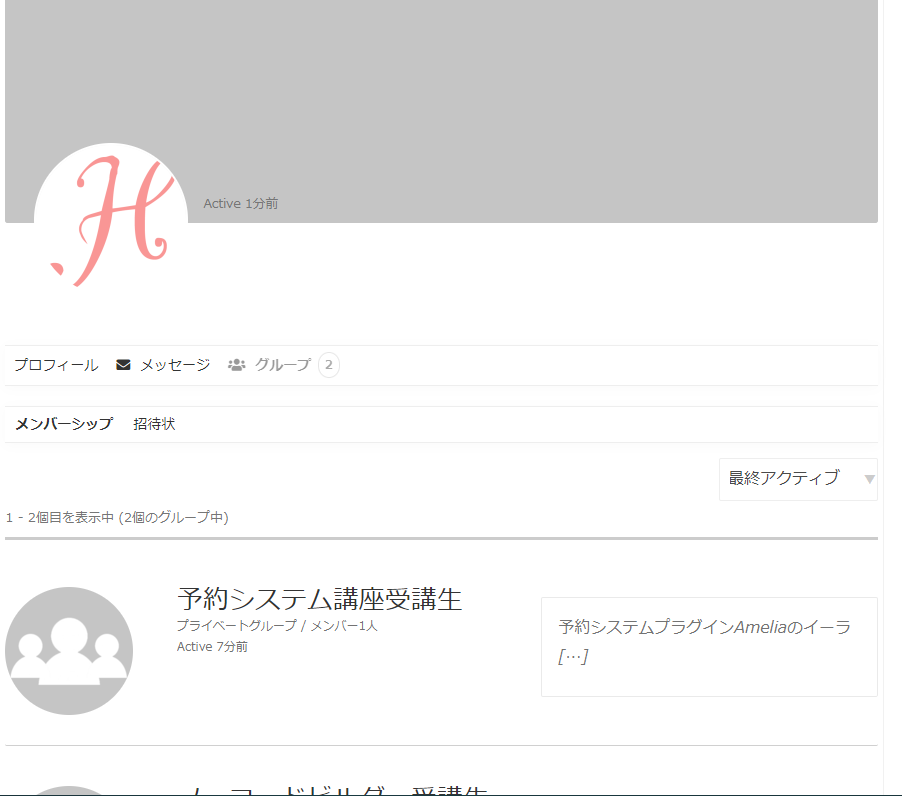Click the cut-off second group title
The image size is (902, 796).
click(332, 789)
